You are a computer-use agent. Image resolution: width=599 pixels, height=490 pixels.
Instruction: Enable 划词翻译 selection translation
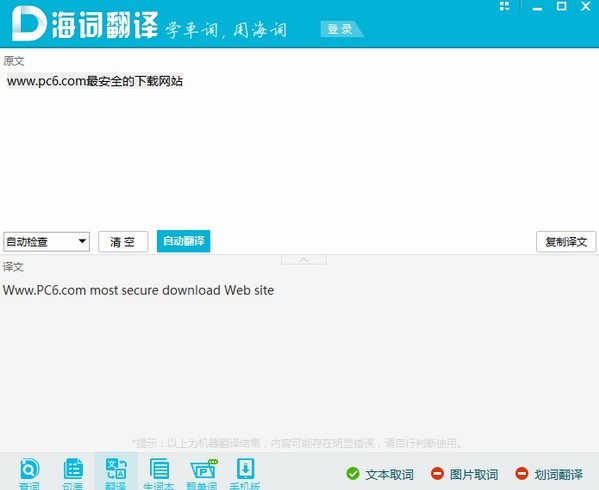coord(549,474)
